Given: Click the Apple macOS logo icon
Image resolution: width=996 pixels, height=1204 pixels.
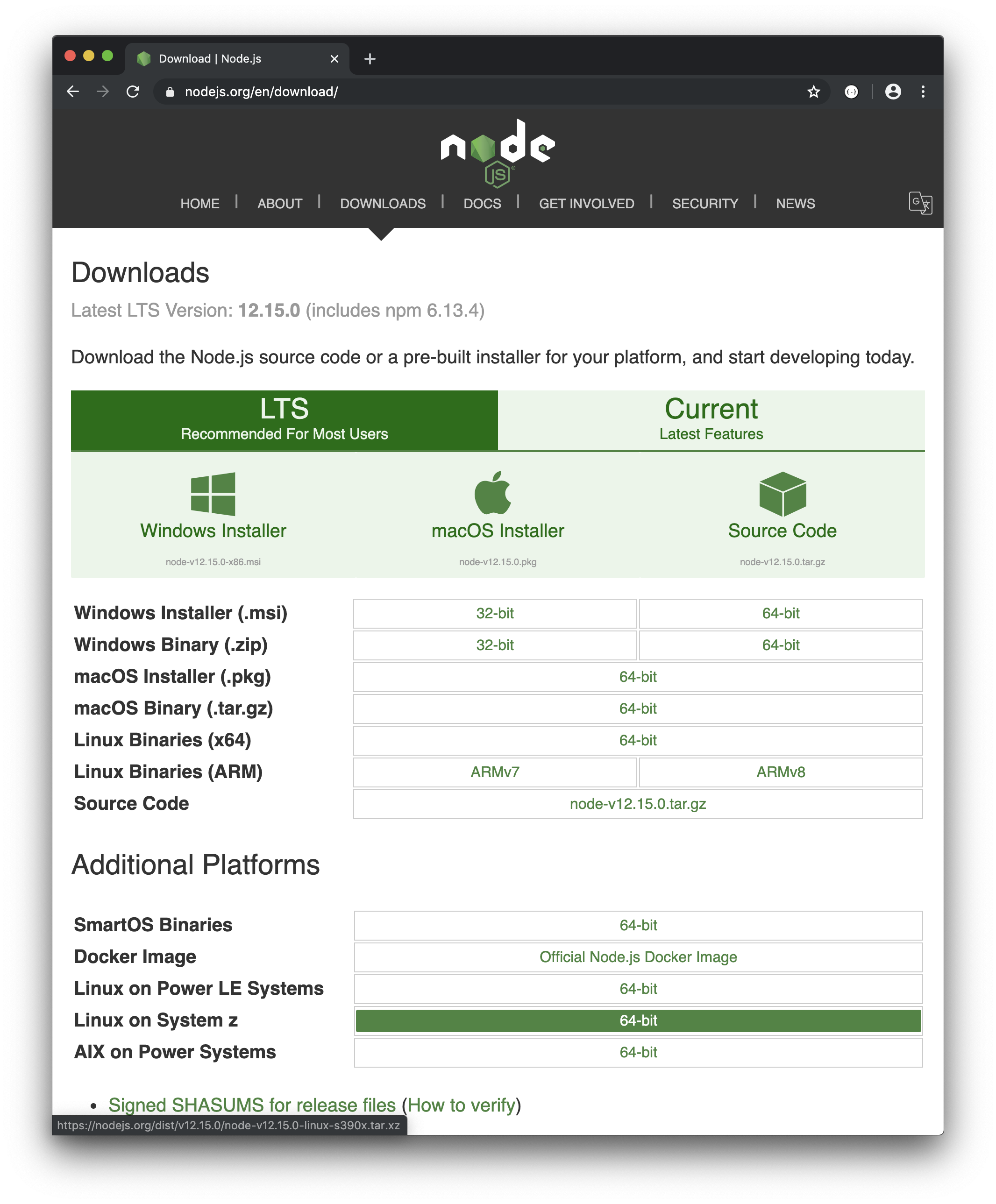Looking at the screenshot, I should click(492, 493).
